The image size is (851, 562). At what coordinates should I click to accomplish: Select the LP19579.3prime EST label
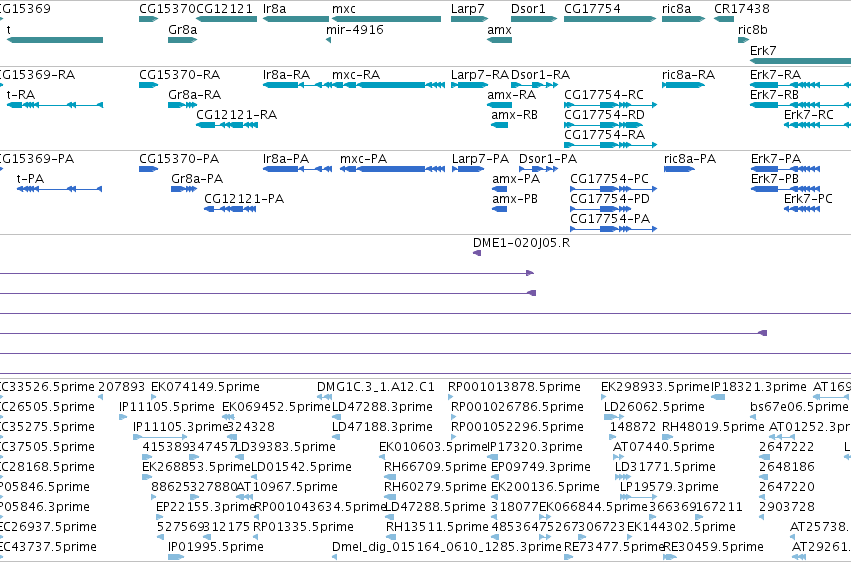[x=669, y=487]
